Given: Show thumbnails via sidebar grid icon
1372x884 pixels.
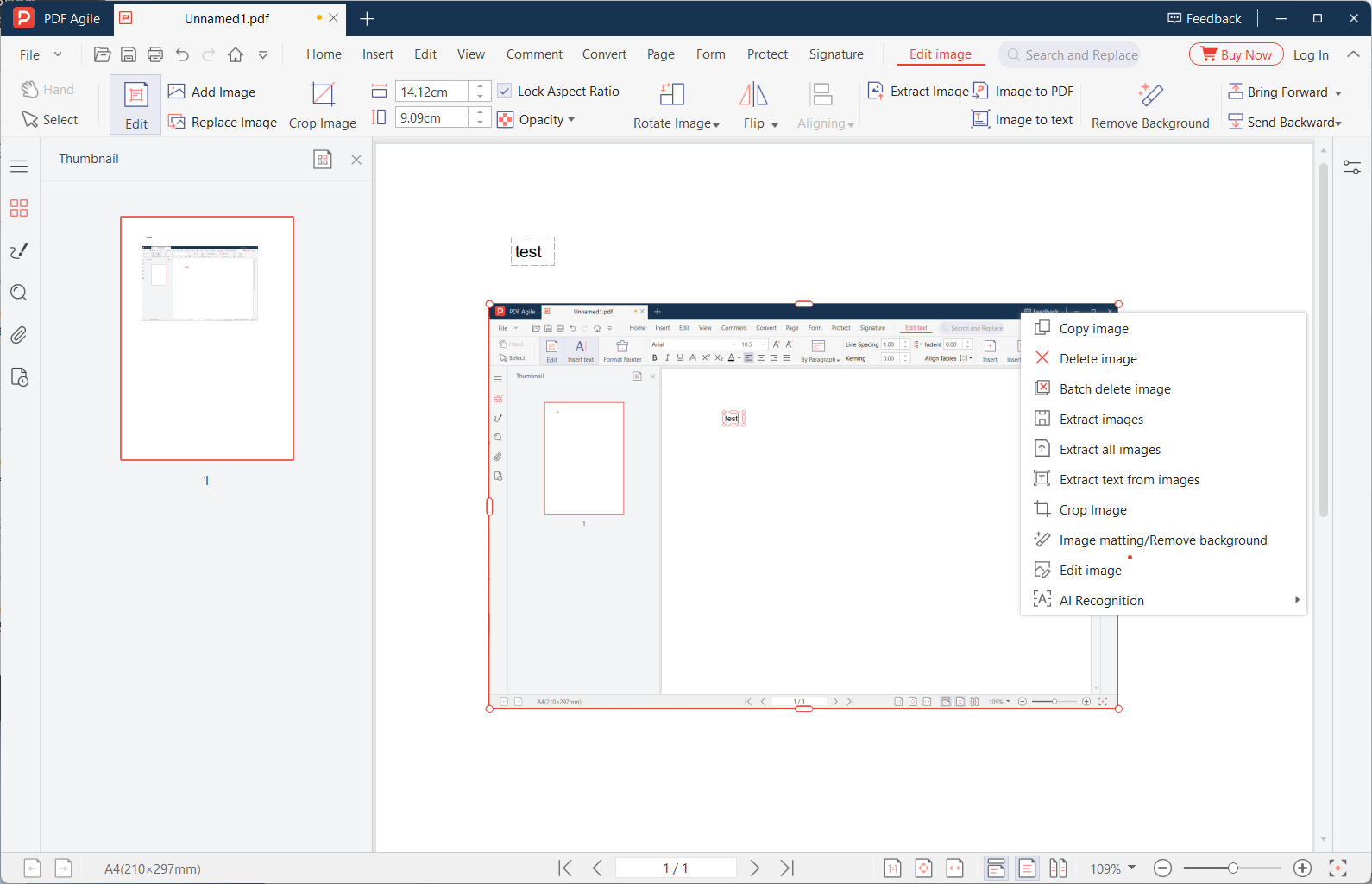Looking at the screenshot, I should click(x=19, y=208).
